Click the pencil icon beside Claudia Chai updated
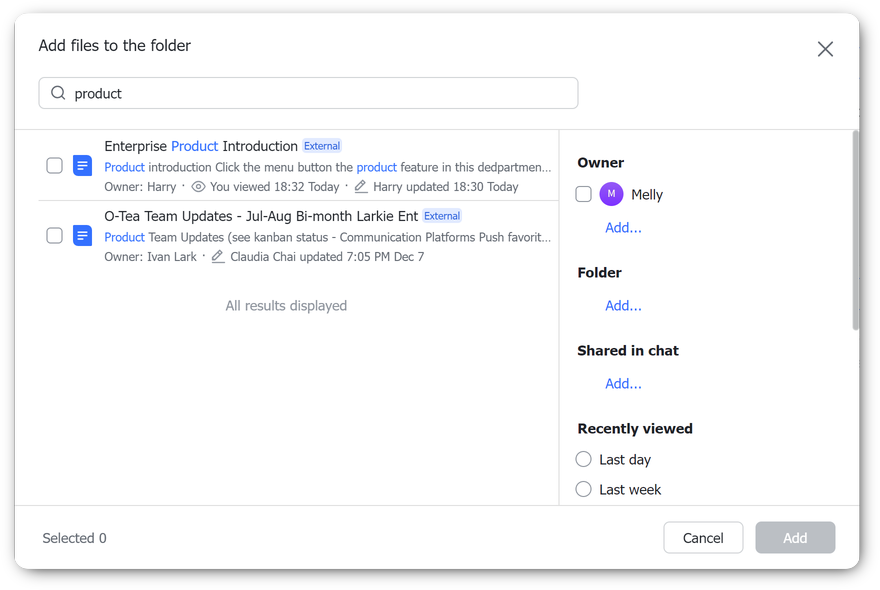Screen dimensions: 880x590 pyautogui.click(x=218, y=257)
